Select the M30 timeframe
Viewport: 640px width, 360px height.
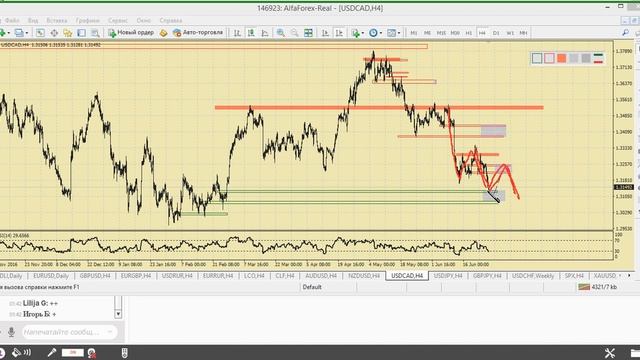[455, 33]
